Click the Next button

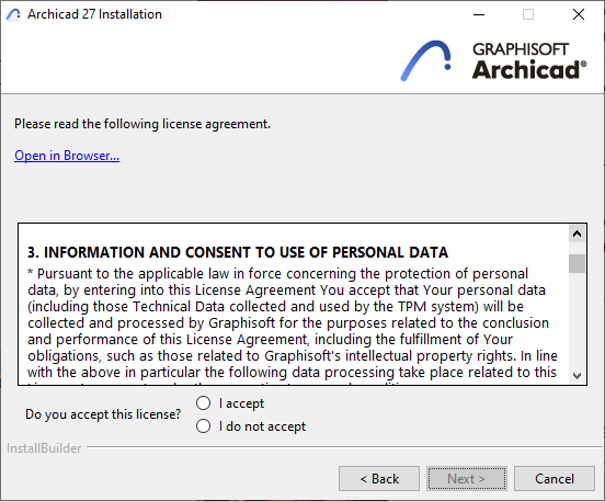point(466,479)
